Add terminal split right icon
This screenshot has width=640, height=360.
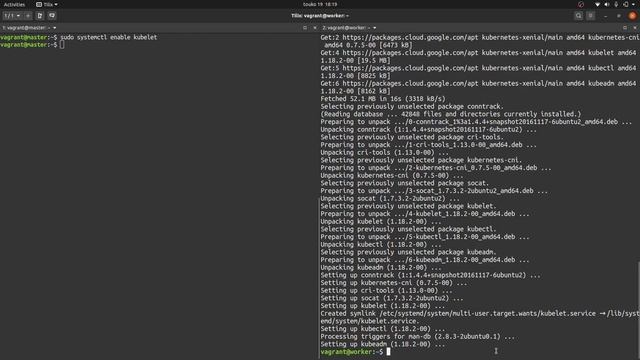click(x=40, y=16)
